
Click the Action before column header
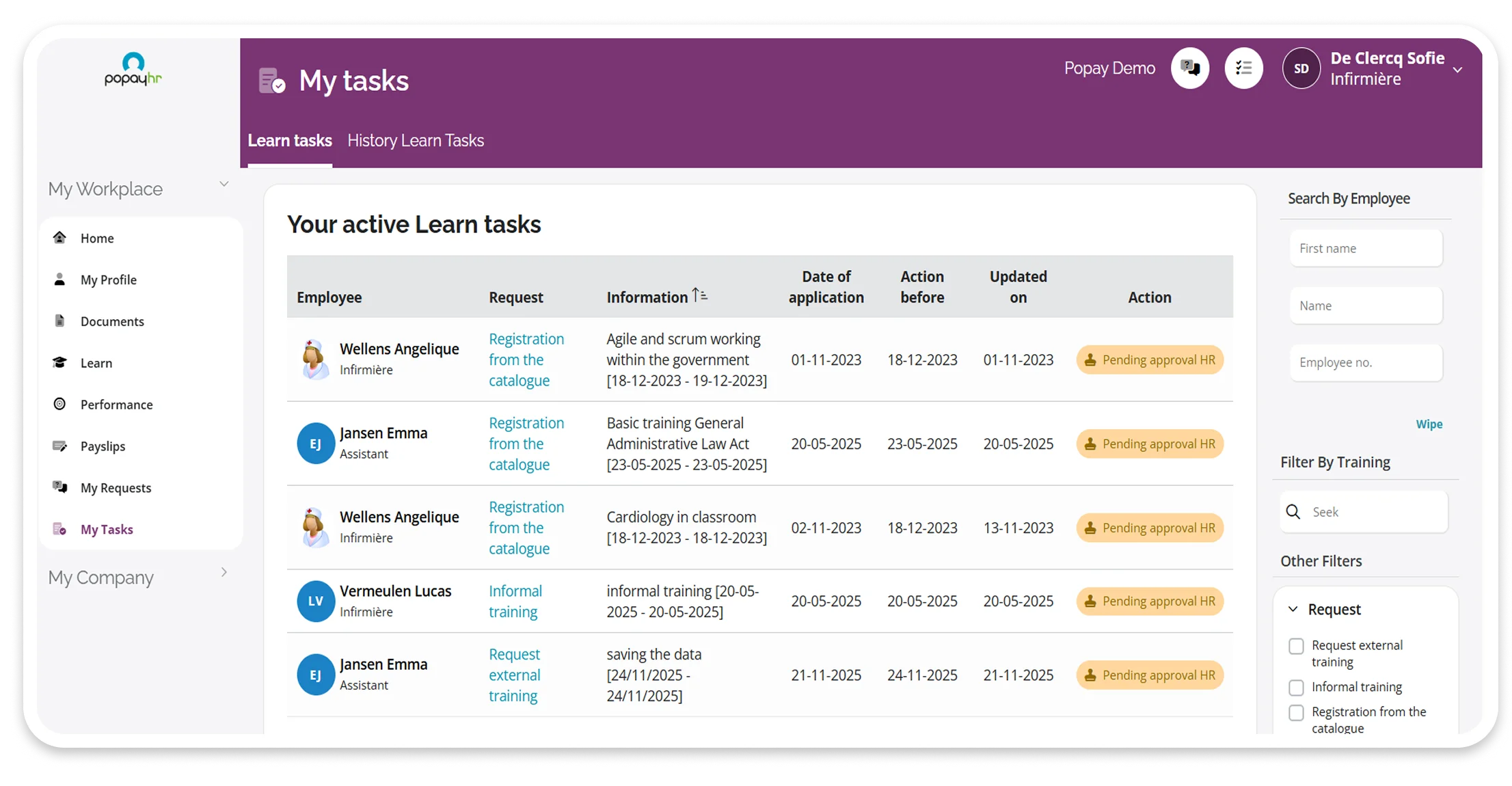pos(922,287)
